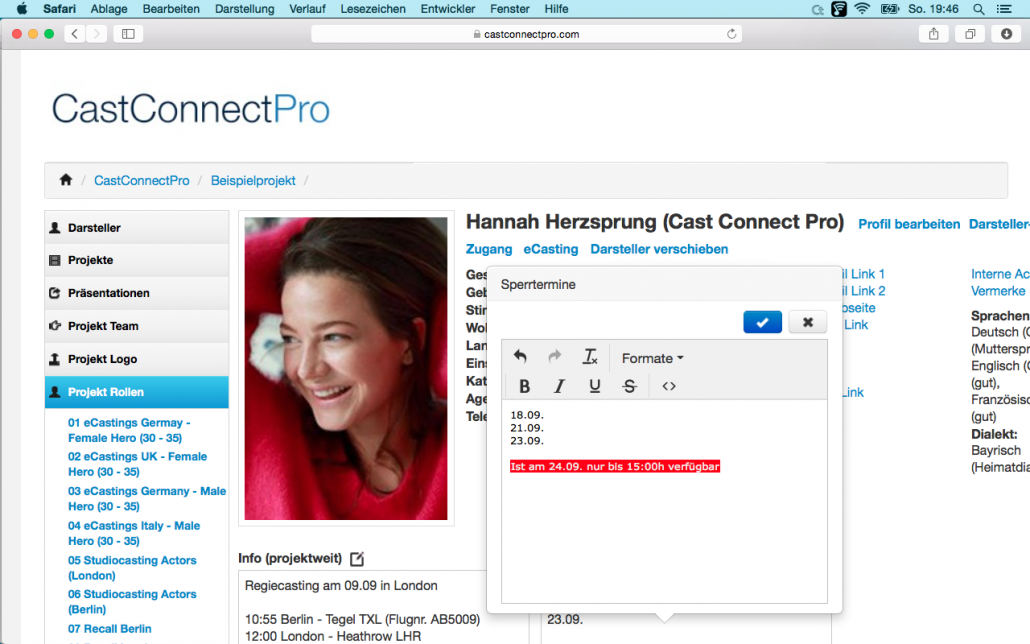The width and height of the screenshot is (1030, 644).
Task: Open the Apple menu
Action: click(x=22, y=9)
